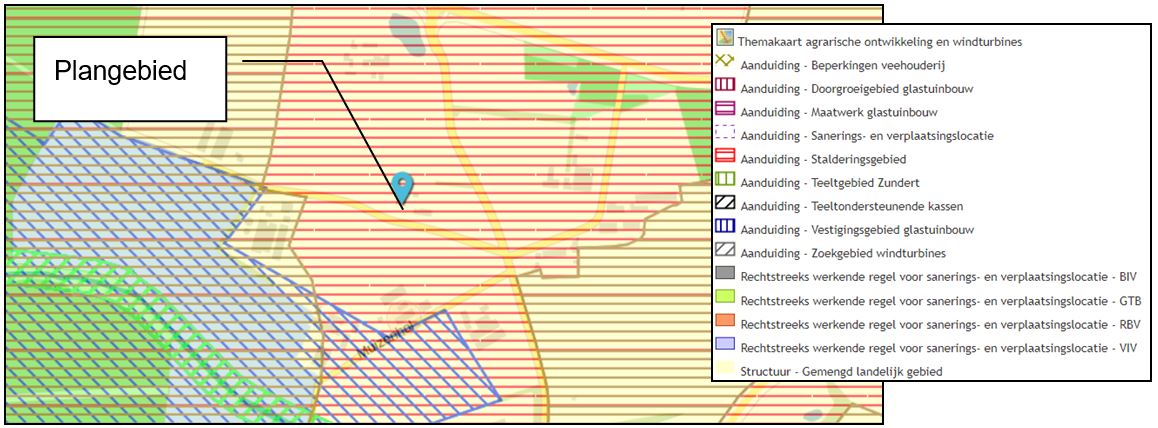The width and height of the screenshot is (1158, 428).
Task: Select the Teeltondersteunende kassen hatch symbol
Action: [724, 204]
